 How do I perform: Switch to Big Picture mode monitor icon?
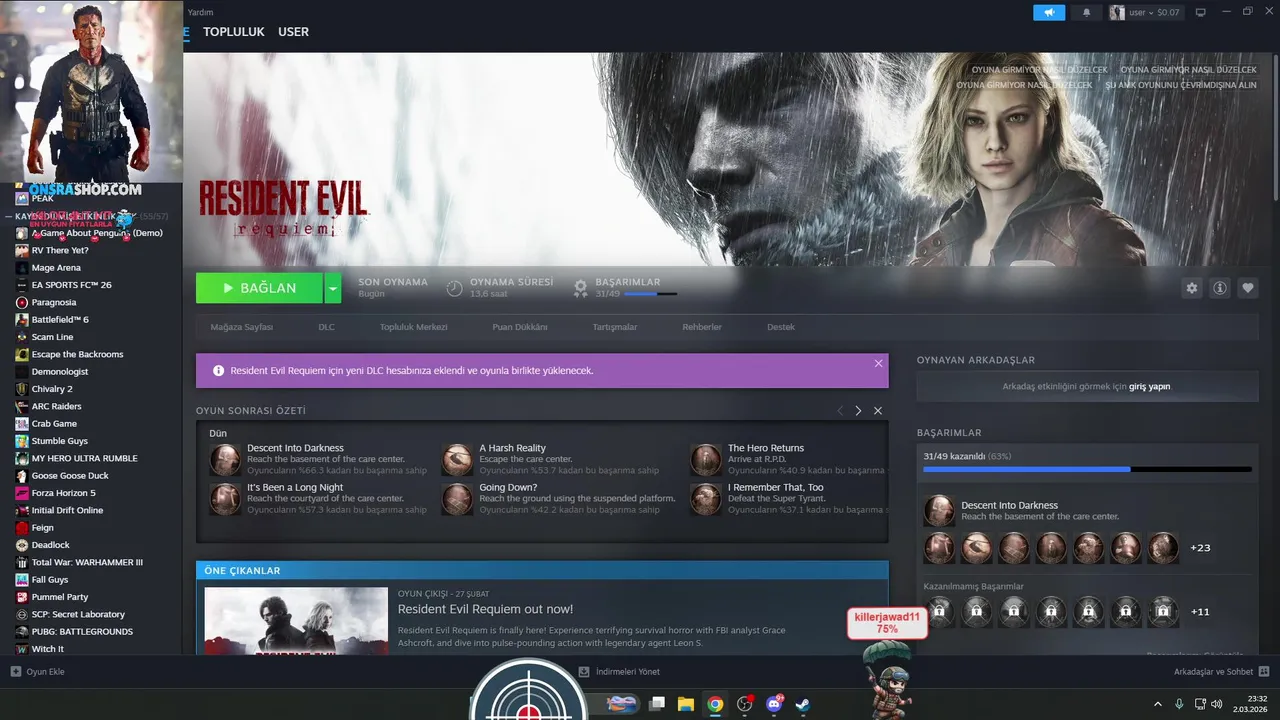tap(1200, 13)
